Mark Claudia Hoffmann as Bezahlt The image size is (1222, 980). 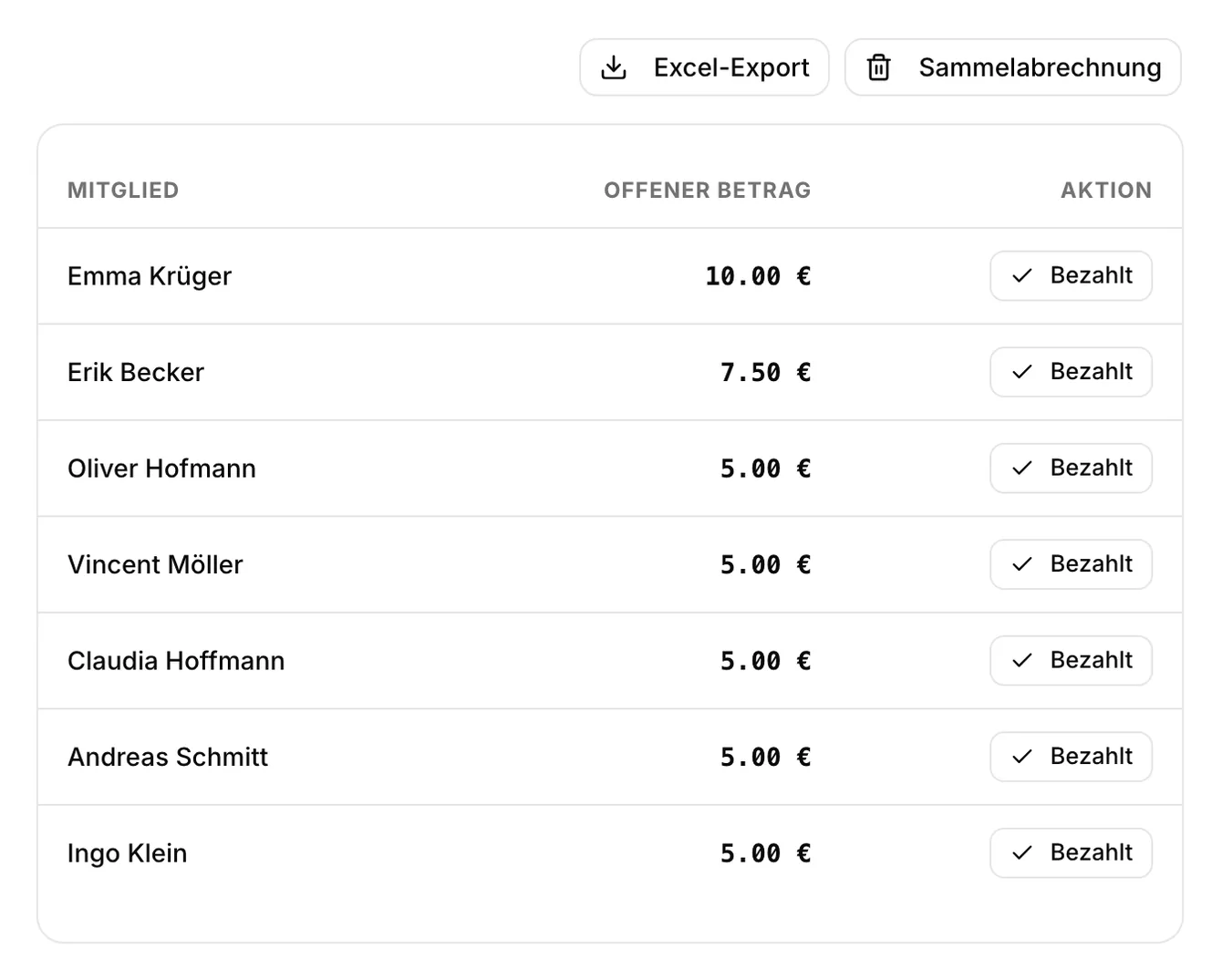1071,661
